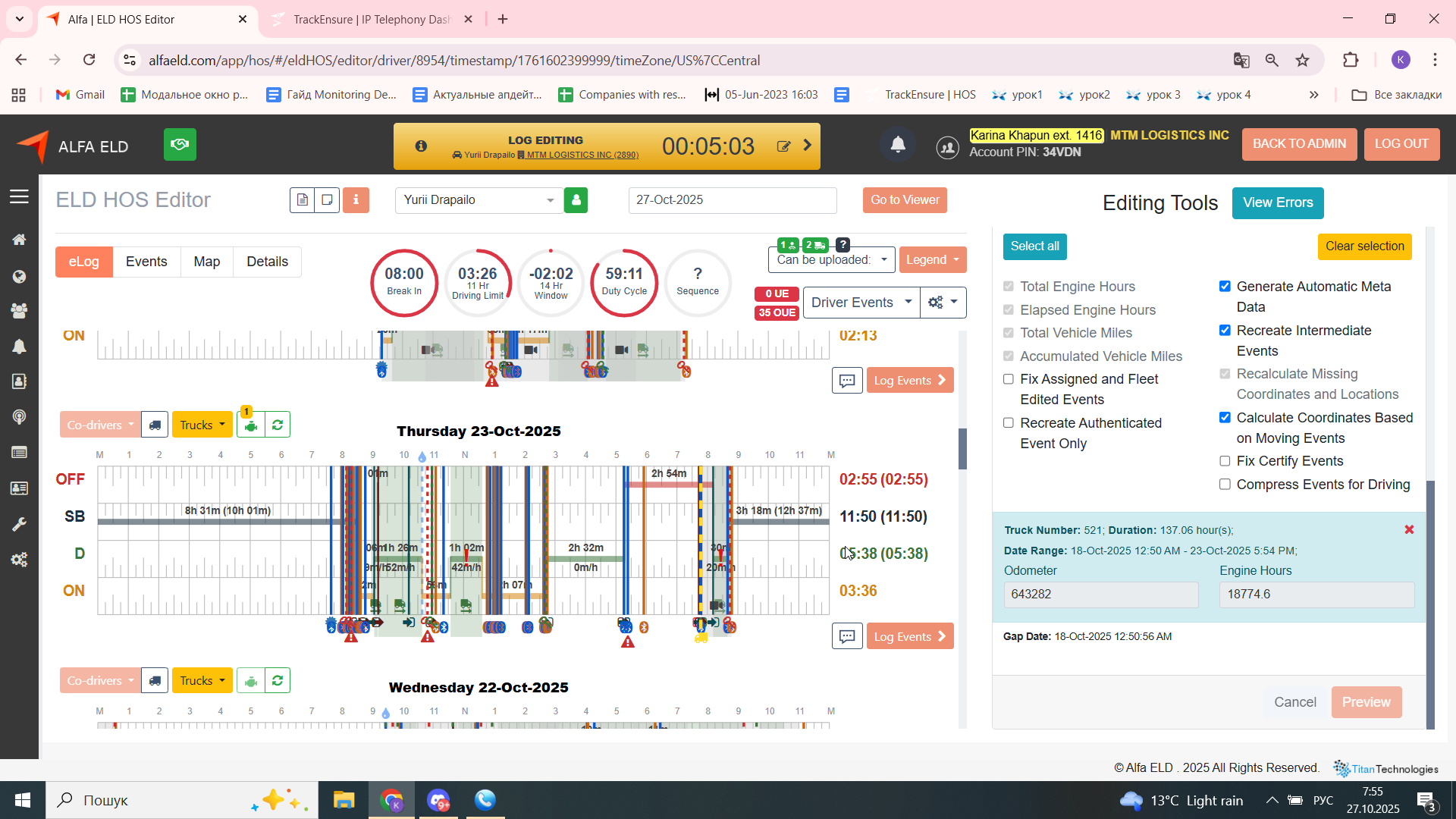
Task: Remove truck gap panel with red X
Action: coord(1409,530)
